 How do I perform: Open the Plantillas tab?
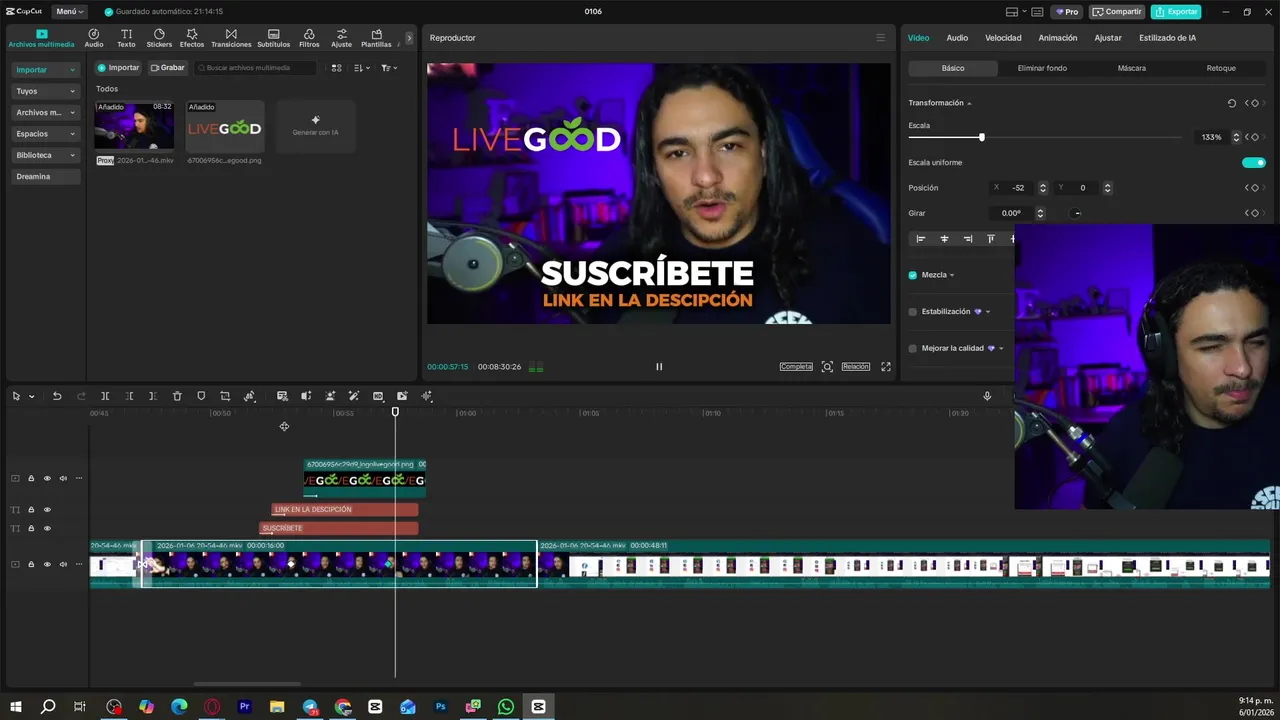click(x=376, y=38)
